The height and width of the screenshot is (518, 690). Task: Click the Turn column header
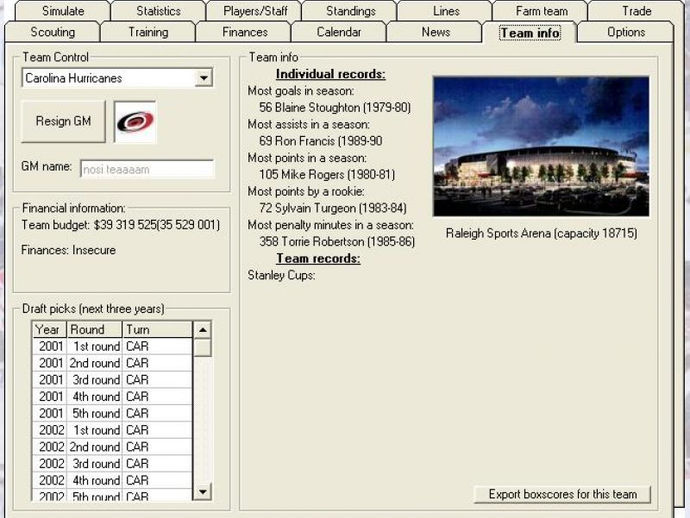pyautogui.click(x=157, y=330)
